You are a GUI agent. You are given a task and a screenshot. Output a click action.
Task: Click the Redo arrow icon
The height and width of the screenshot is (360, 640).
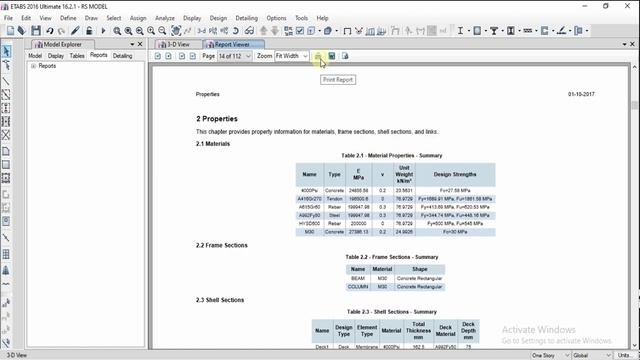coord(61,31)
